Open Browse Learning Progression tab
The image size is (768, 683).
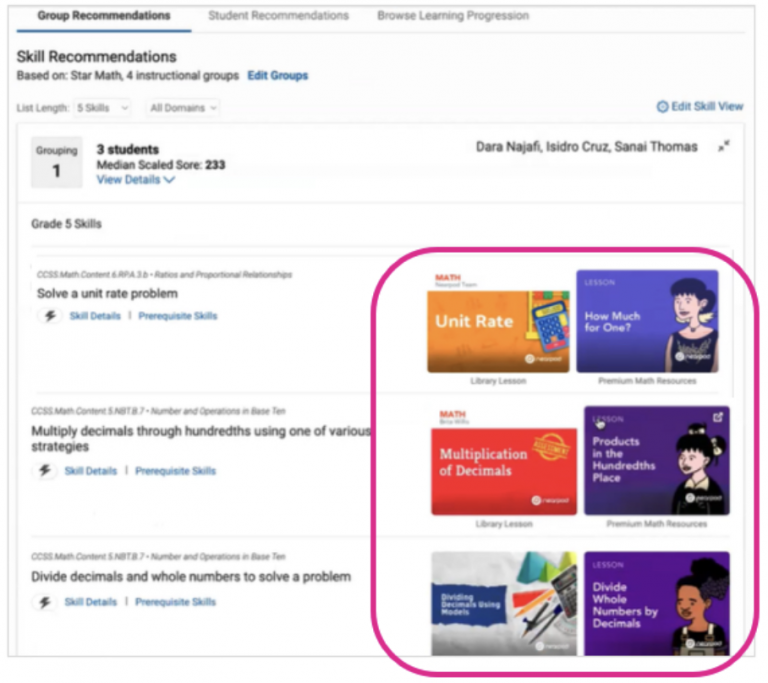pos(453,16)
